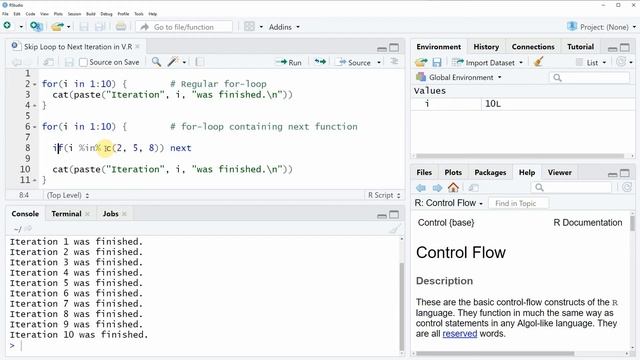
Task: Close the Skip Loop script tab
Action: (138, 47)
